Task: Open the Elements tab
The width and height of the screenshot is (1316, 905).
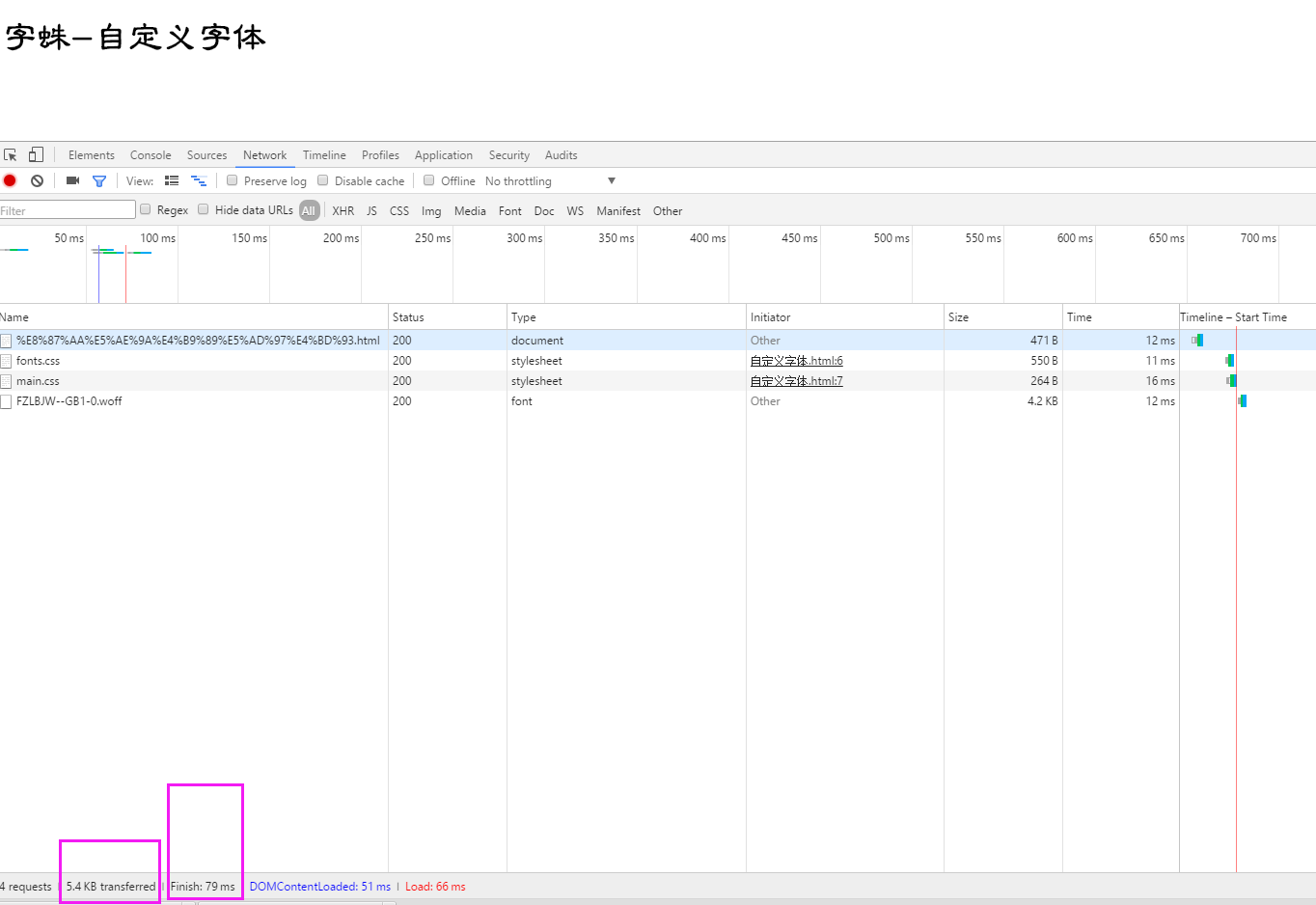Action: (92, 155)
